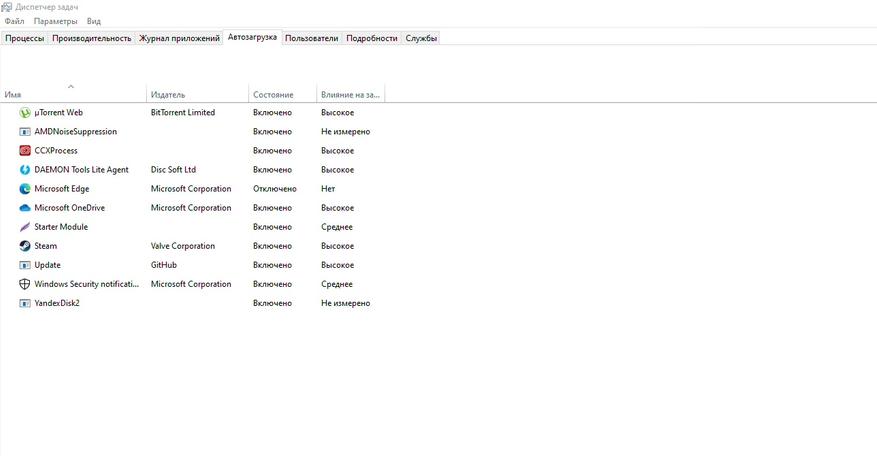877x456 pixels.
Task: Select DAEMON Tools Lite Agent entry
Action: click(x=82, y=170)
